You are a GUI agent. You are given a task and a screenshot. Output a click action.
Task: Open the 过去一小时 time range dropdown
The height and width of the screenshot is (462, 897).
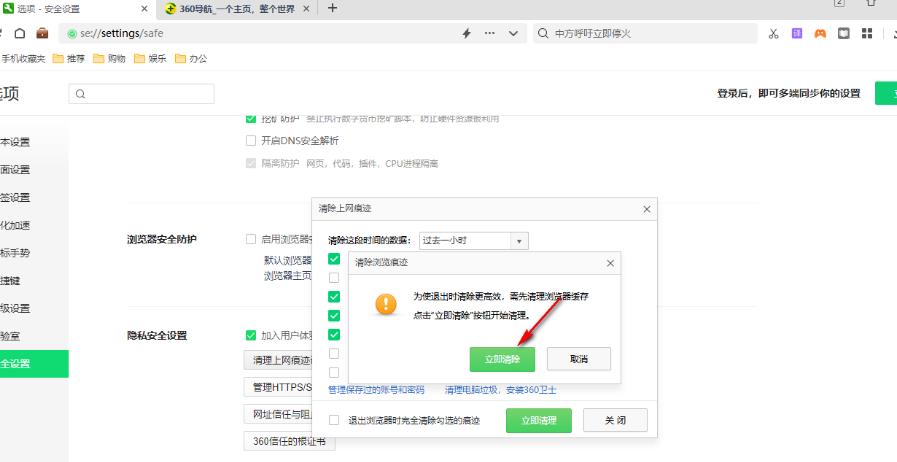(474, 241)
